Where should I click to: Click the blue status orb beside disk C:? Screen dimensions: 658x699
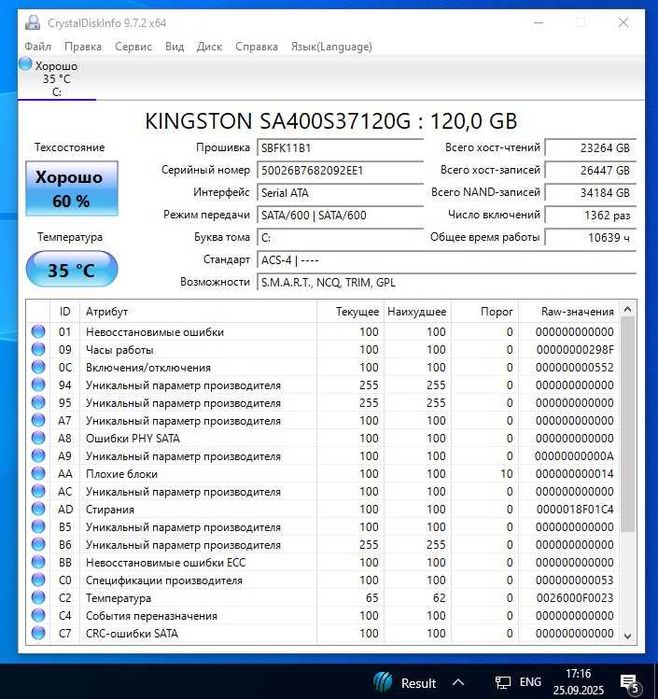[x=25, y=64]
